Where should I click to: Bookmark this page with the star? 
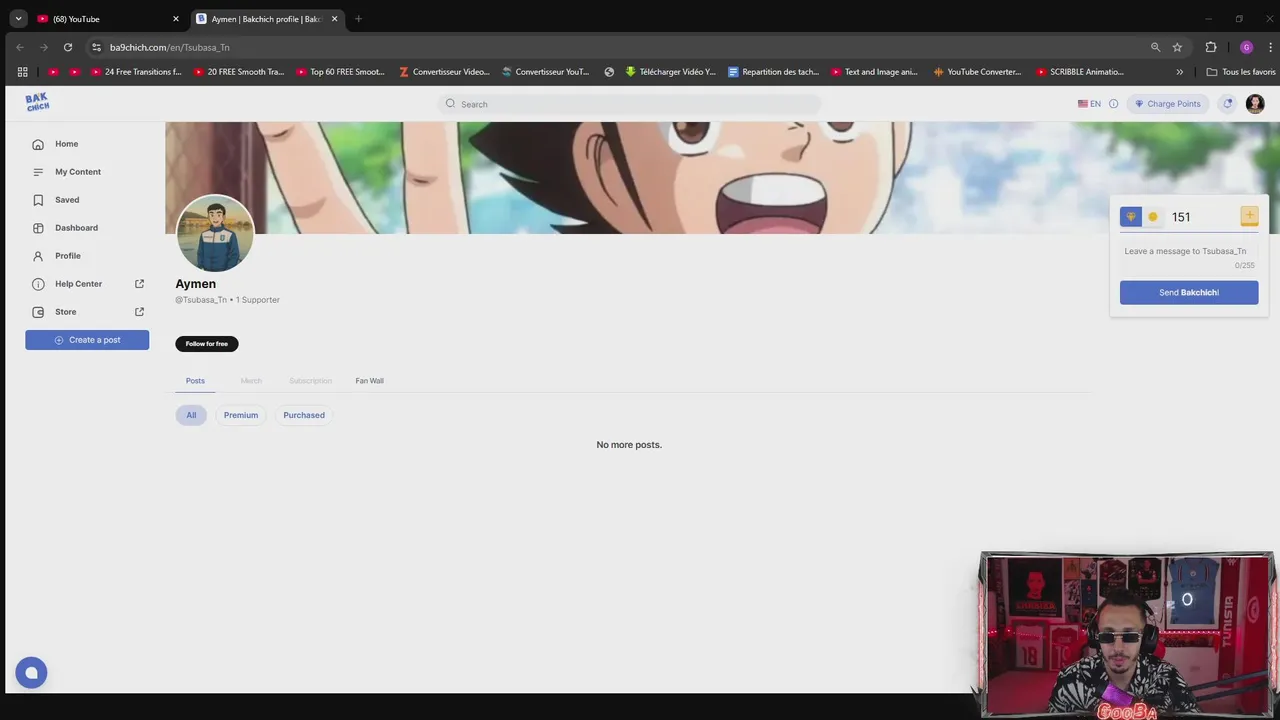tap(1177, 47)
